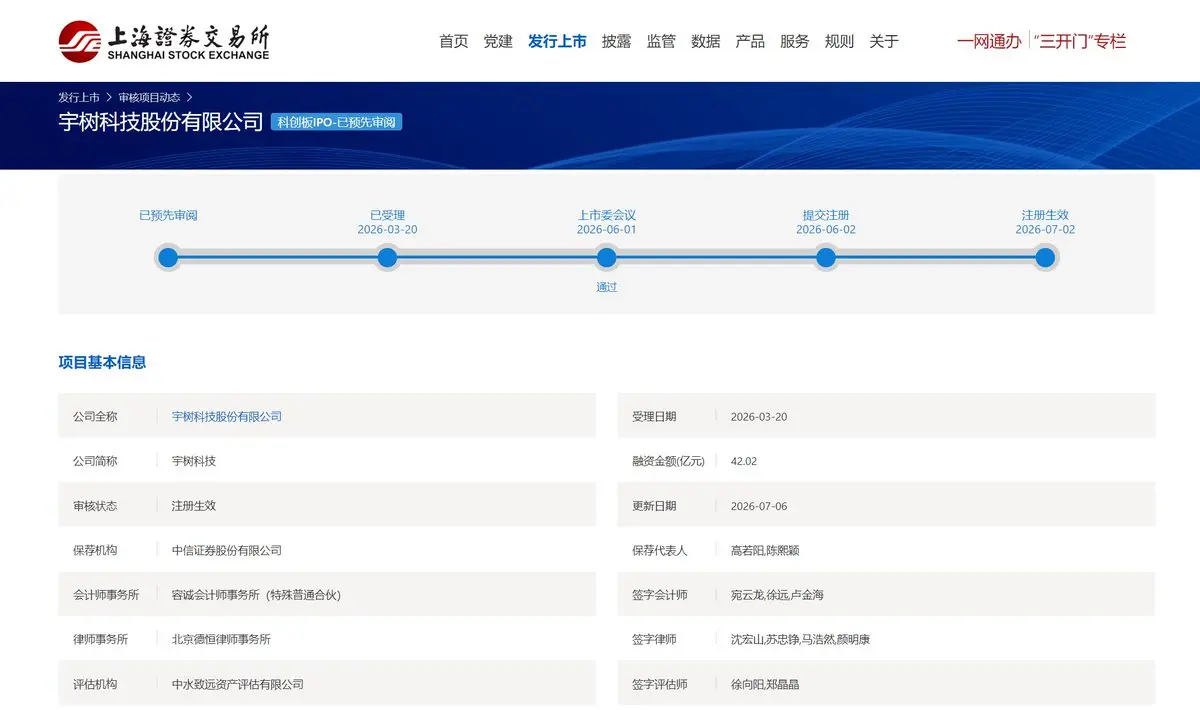
Task: Open the 监管 navigation menu
Action: (x=661, y=41)
